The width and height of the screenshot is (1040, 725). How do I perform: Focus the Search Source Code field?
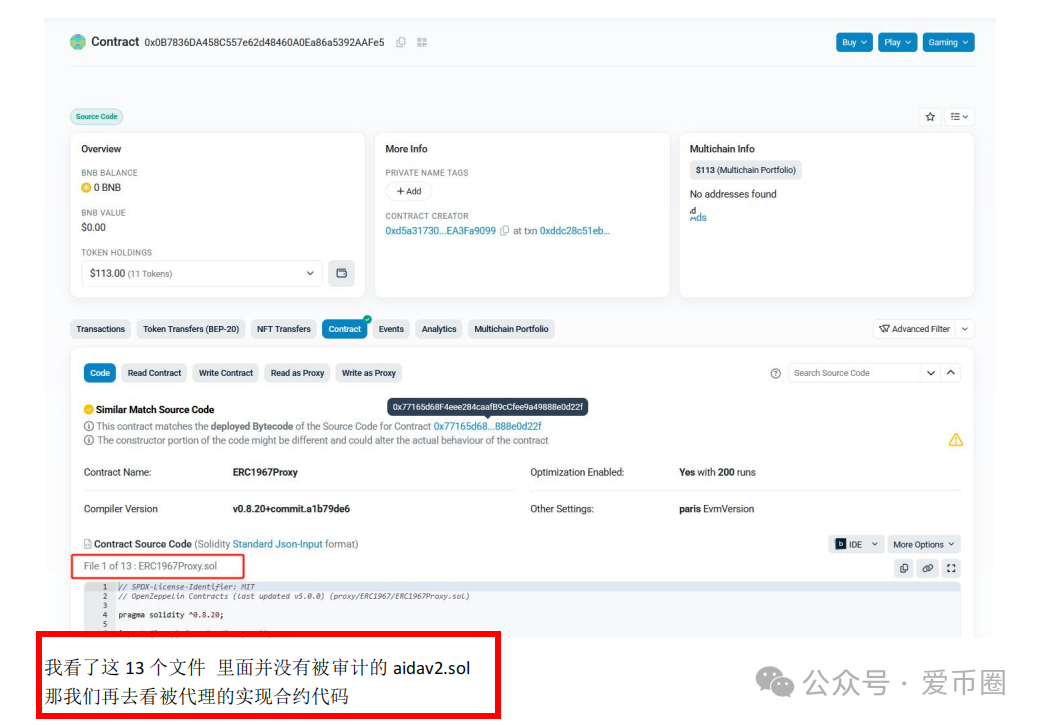854,373
